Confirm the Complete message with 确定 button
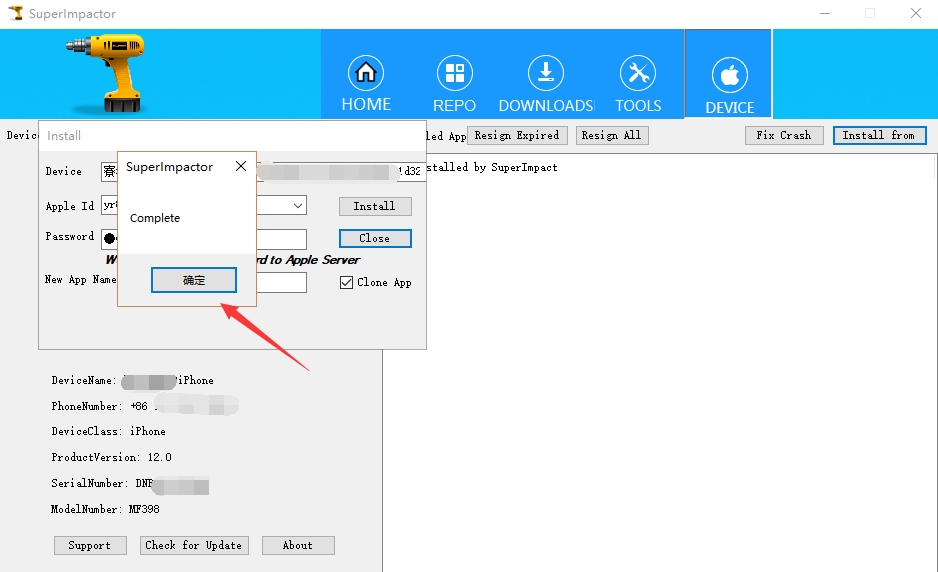938x572 pixels. pyautogui.click(x=194, y=280)
